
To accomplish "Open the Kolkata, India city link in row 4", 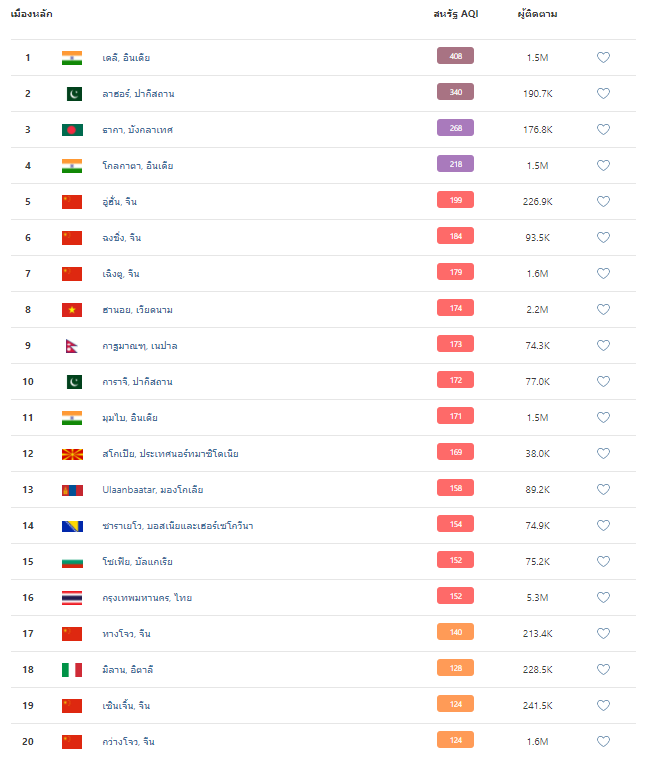I will (x=137, y=166).
